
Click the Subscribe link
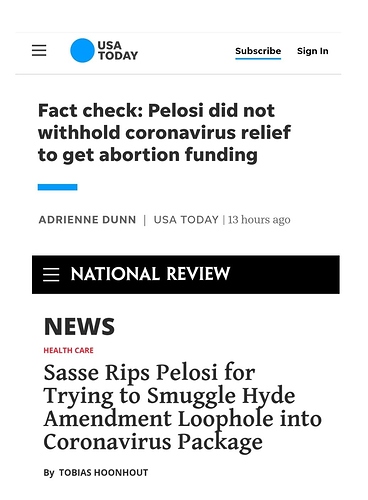coord(258,51)
